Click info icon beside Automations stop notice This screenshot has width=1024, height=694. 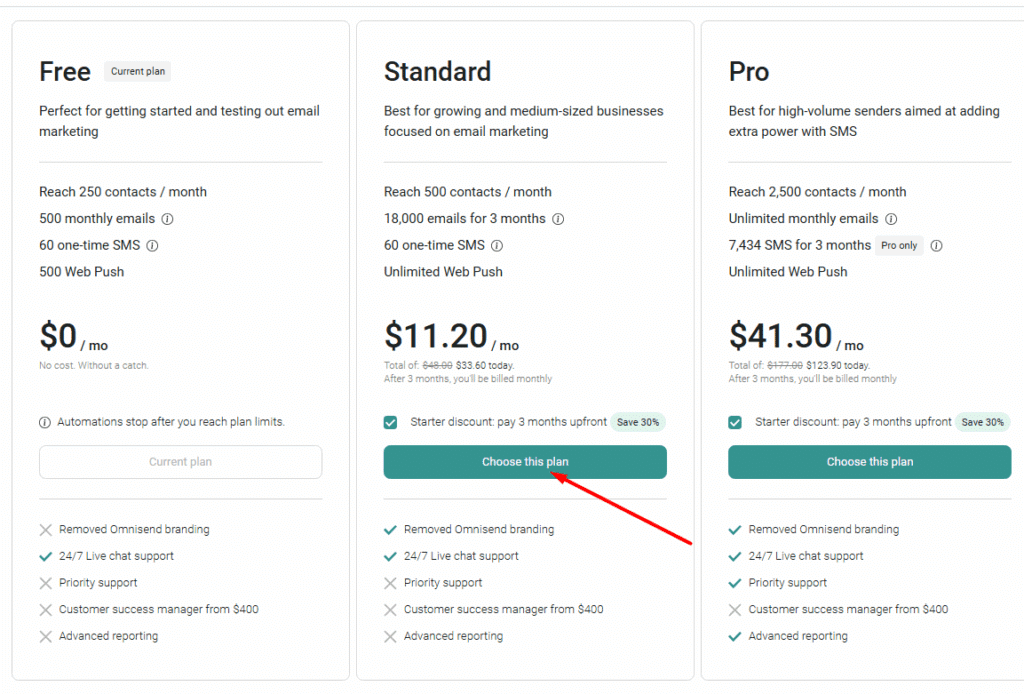point(44,422)
